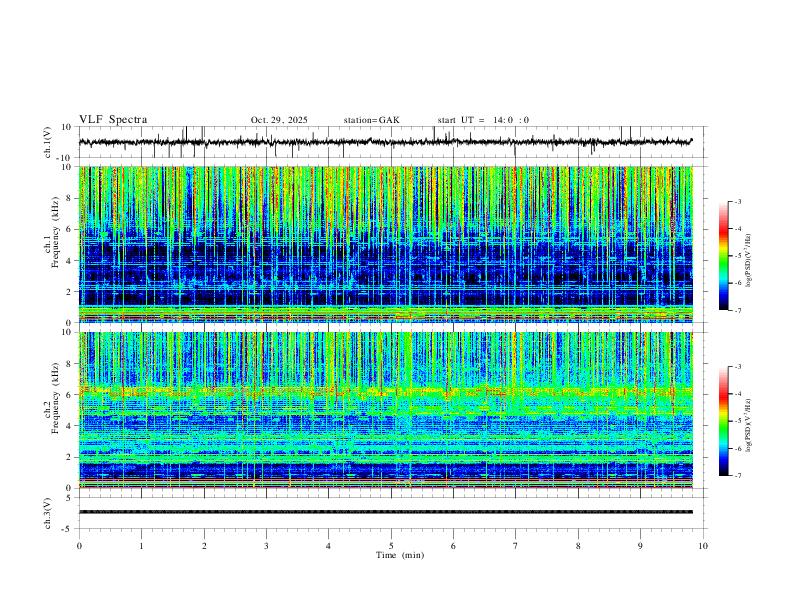The height and width of the screenshot is (612, 792).
Task: Click the time axis tick label "0"
Action: [79, 546]
